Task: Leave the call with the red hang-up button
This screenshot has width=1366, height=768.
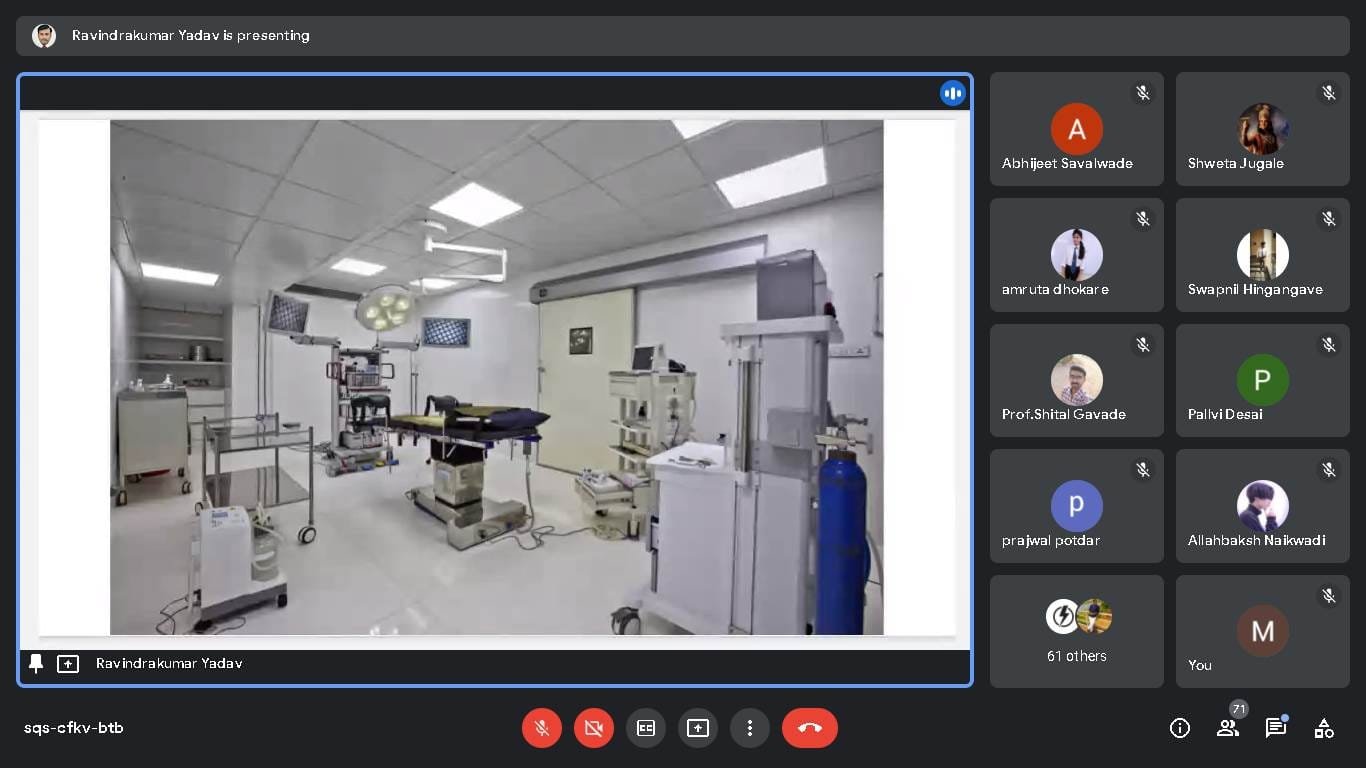Action: pos(810,728)
